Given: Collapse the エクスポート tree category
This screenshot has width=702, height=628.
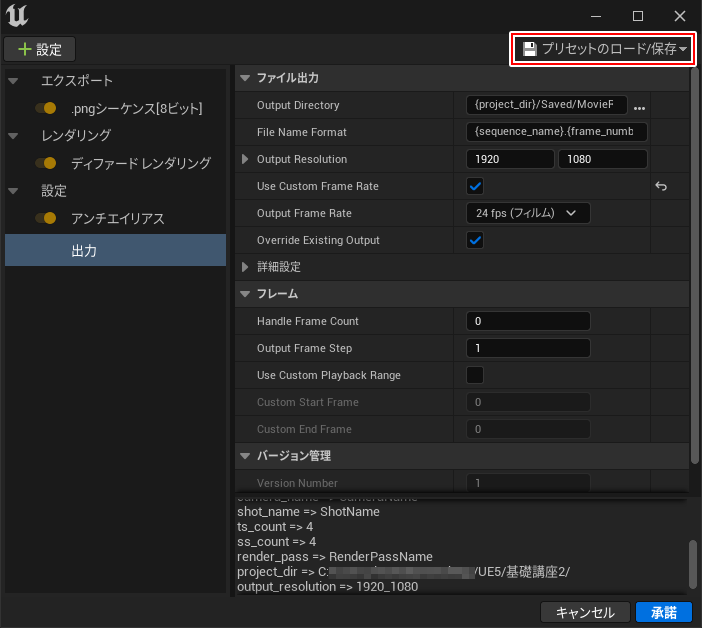Looking at the screenshot, I should click(x=13, y=81).
